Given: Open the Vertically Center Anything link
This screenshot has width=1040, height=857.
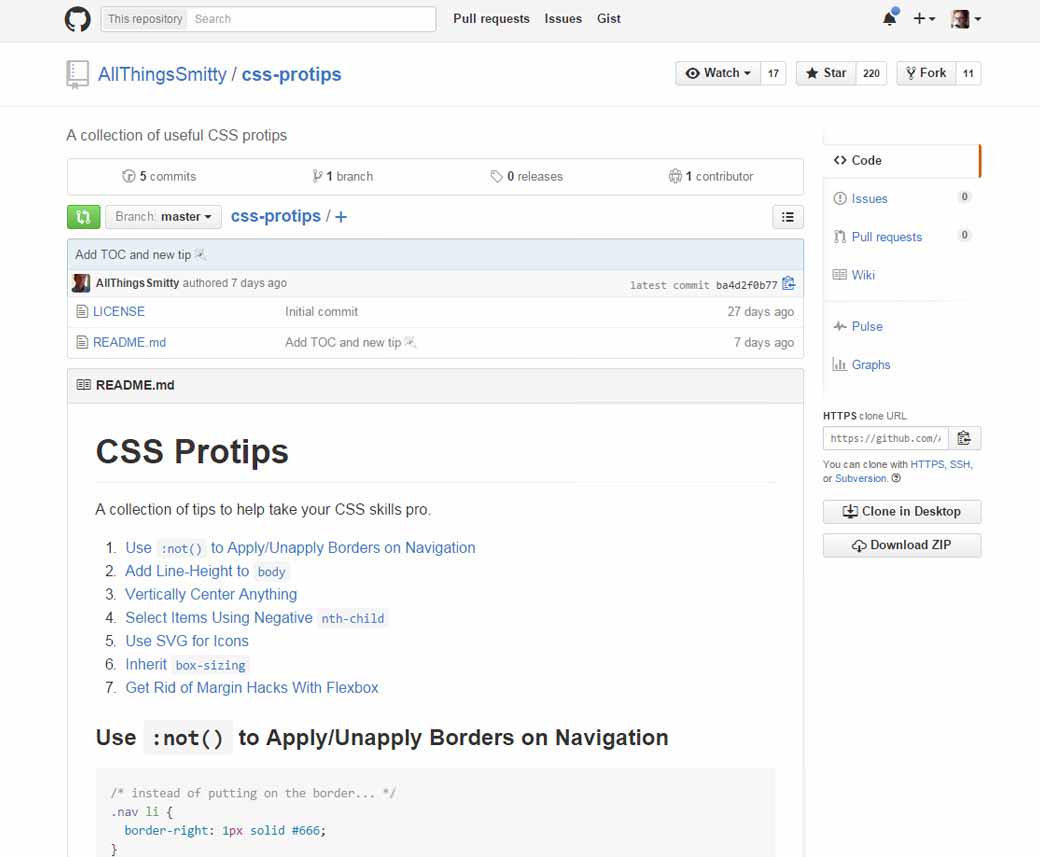Looking at the screenshot, I should click(x=210, y=594).
